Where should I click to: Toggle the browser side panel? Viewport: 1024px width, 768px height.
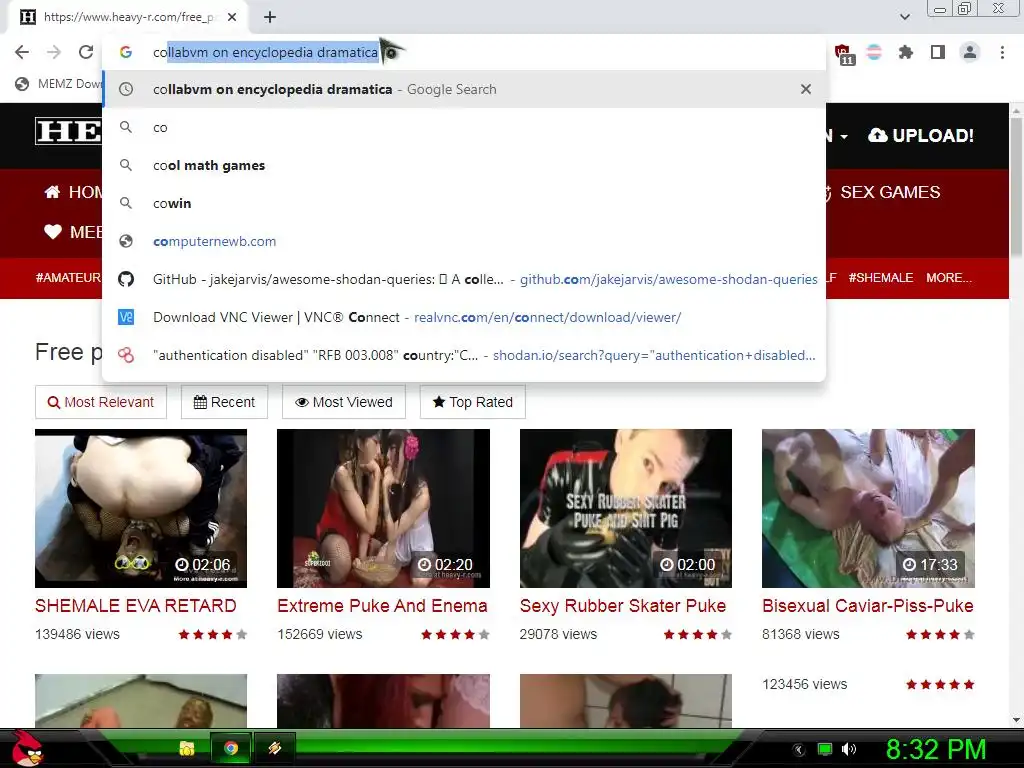click(x=938, y=52)
